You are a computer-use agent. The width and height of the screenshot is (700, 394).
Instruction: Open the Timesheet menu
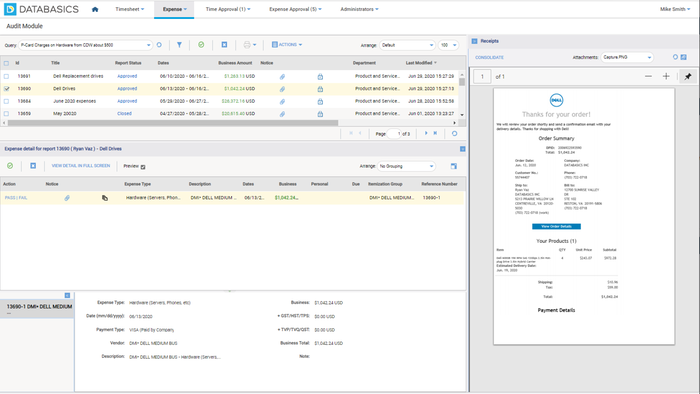(x=129, y=9)
